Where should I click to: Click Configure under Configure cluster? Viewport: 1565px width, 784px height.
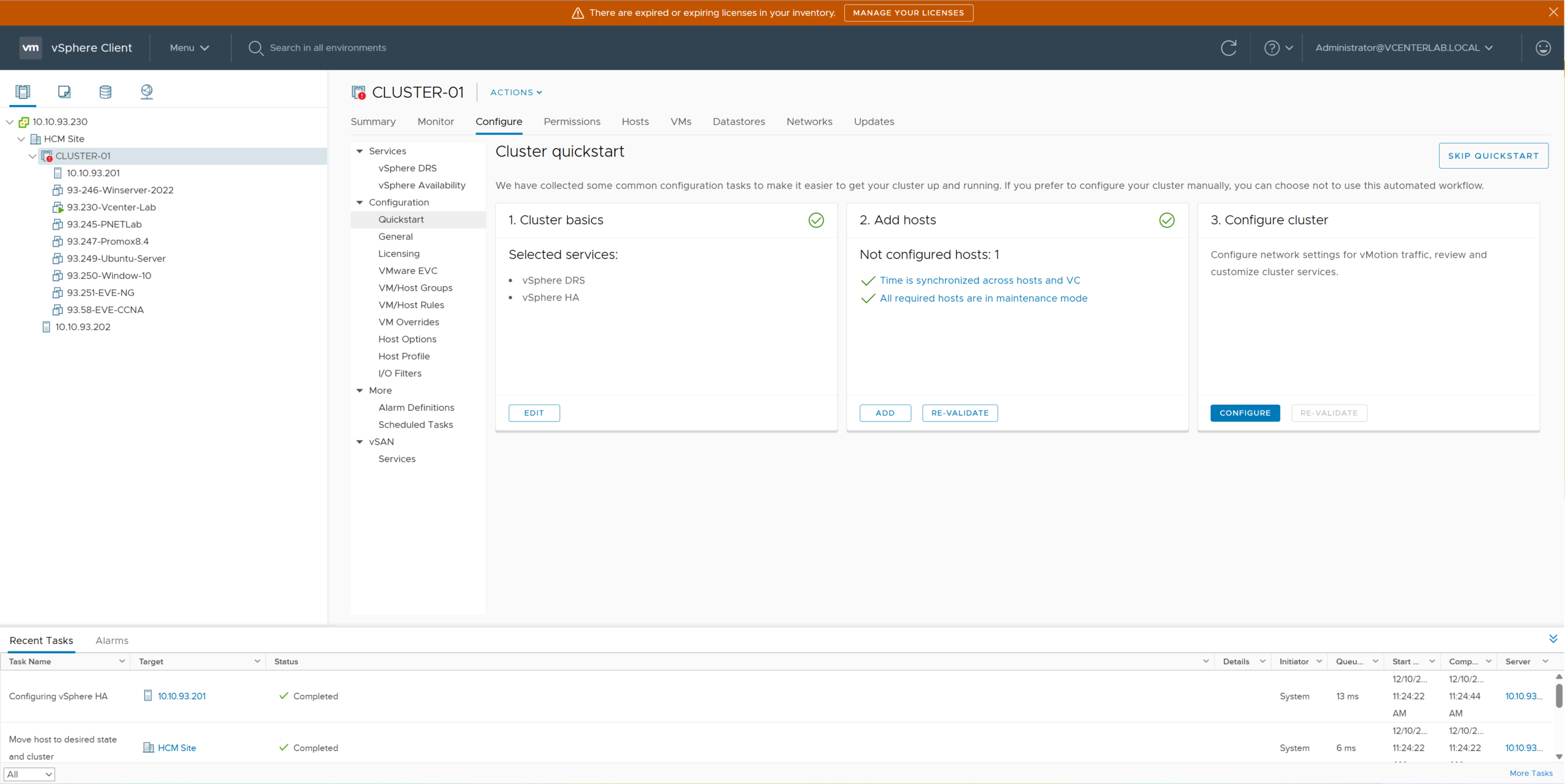1245,412
